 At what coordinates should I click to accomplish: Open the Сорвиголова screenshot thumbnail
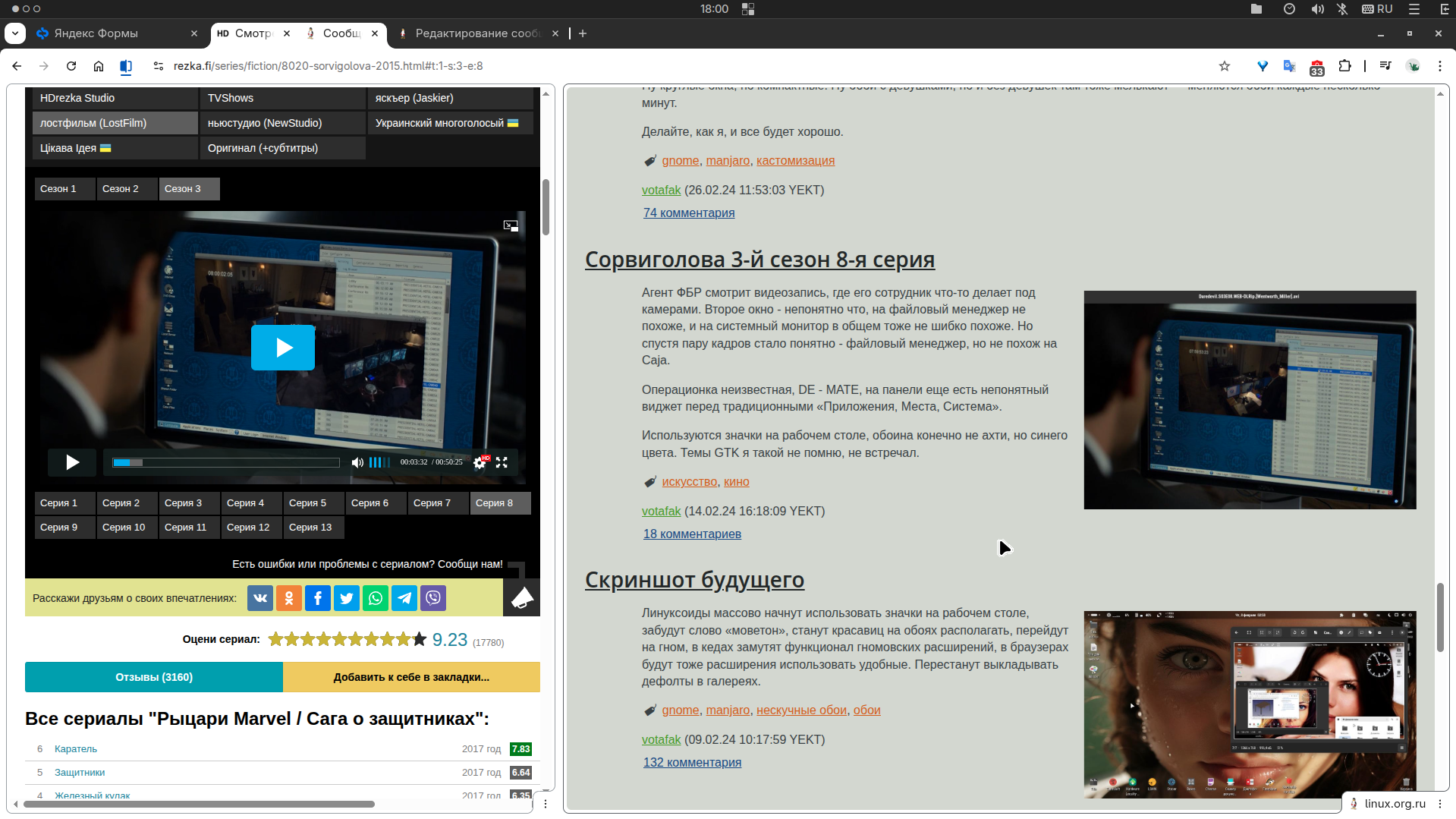coord(1249,400)
